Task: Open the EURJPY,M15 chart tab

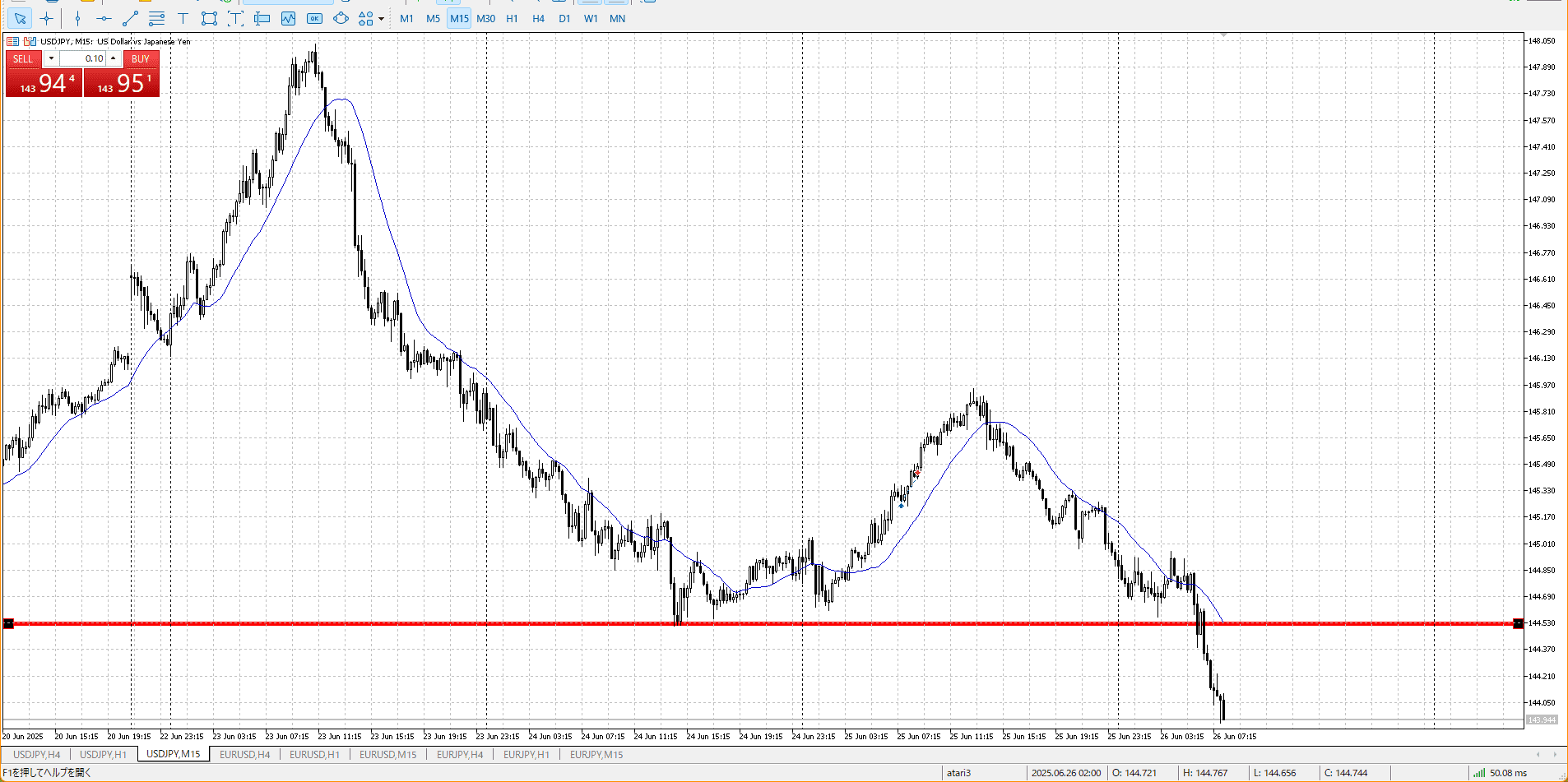Action: [596, 754]
